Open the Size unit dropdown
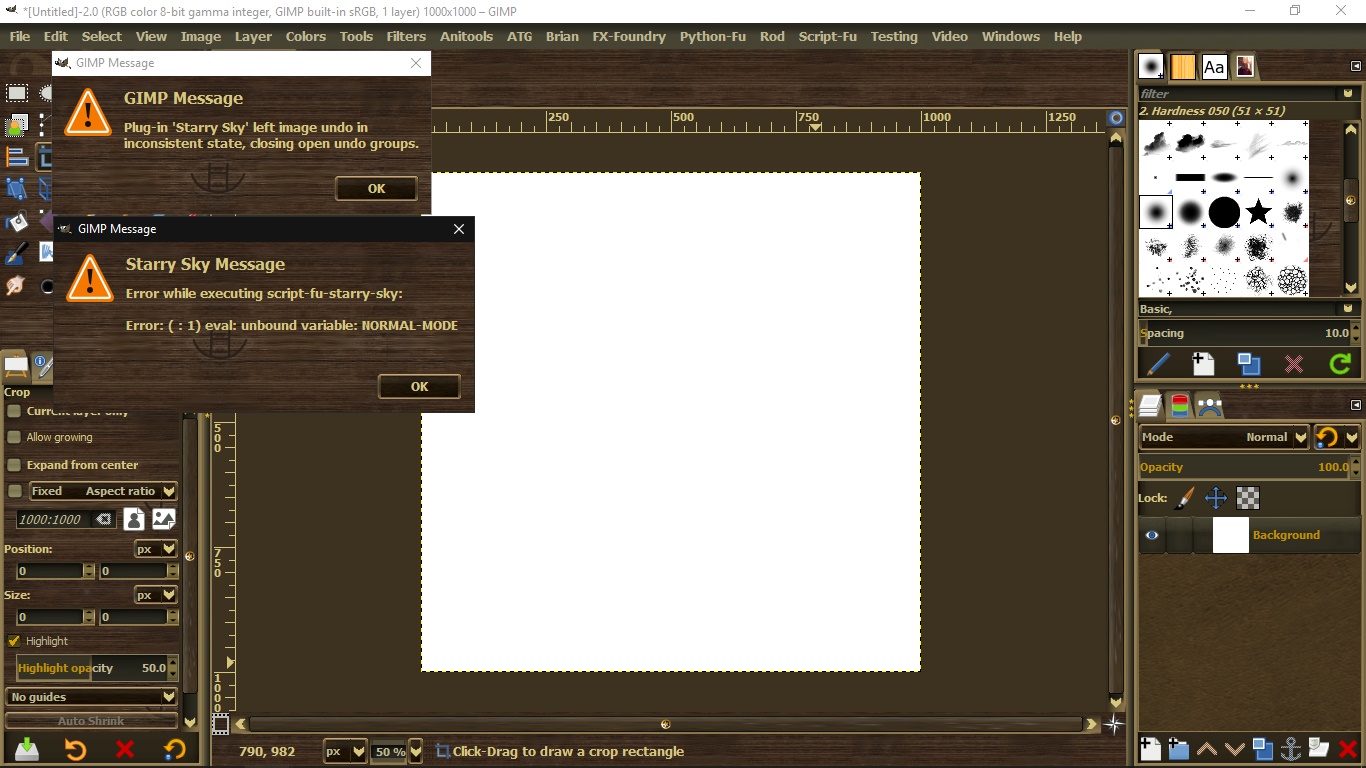 (156, 595)
